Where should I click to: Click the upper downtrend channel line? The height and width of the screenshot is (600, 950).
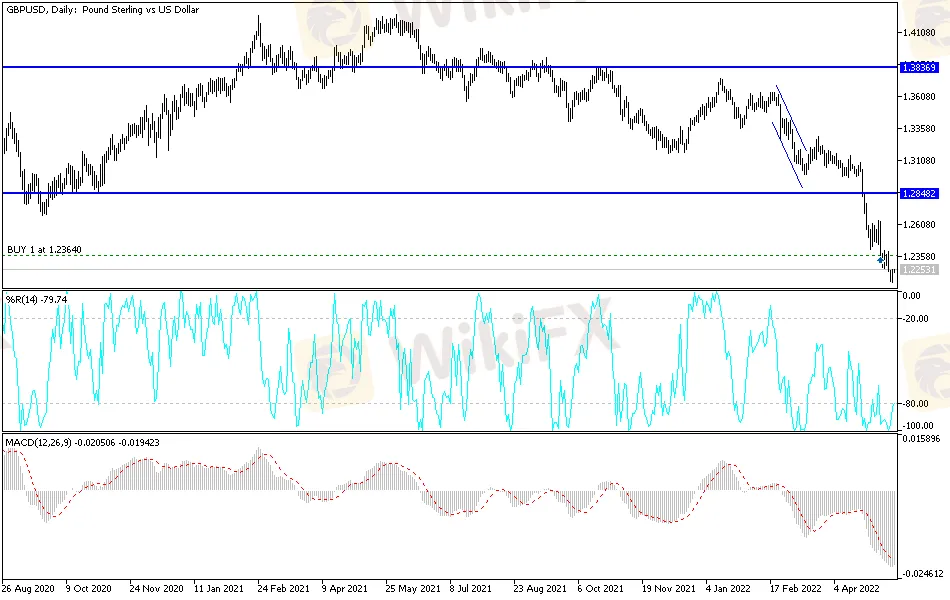tap(792, 118)
